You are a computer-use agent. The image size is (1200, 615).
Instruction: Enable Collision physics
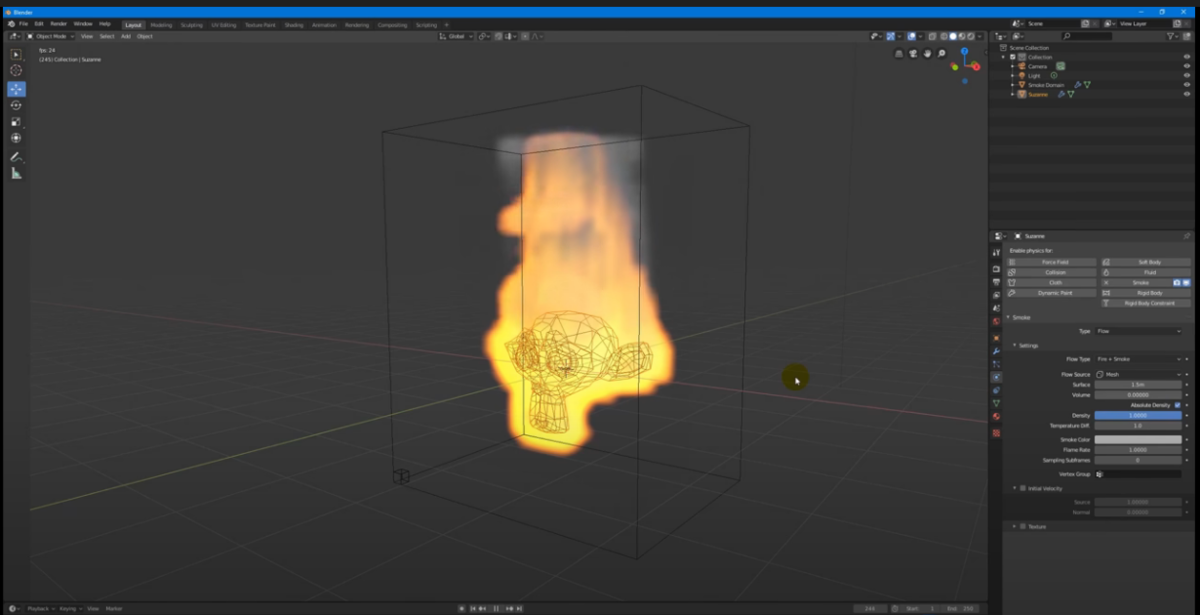[1051, 272]
